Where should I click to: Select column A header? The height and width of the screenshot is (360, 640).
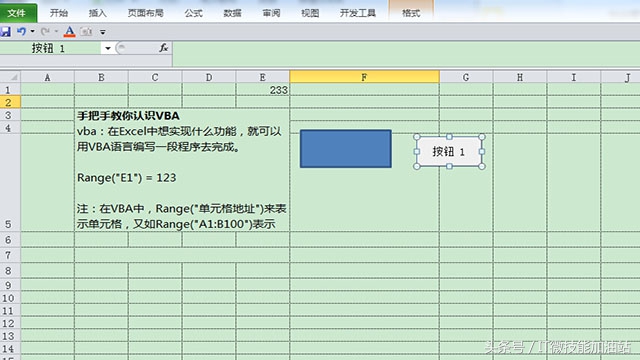(x=47, y=77)
